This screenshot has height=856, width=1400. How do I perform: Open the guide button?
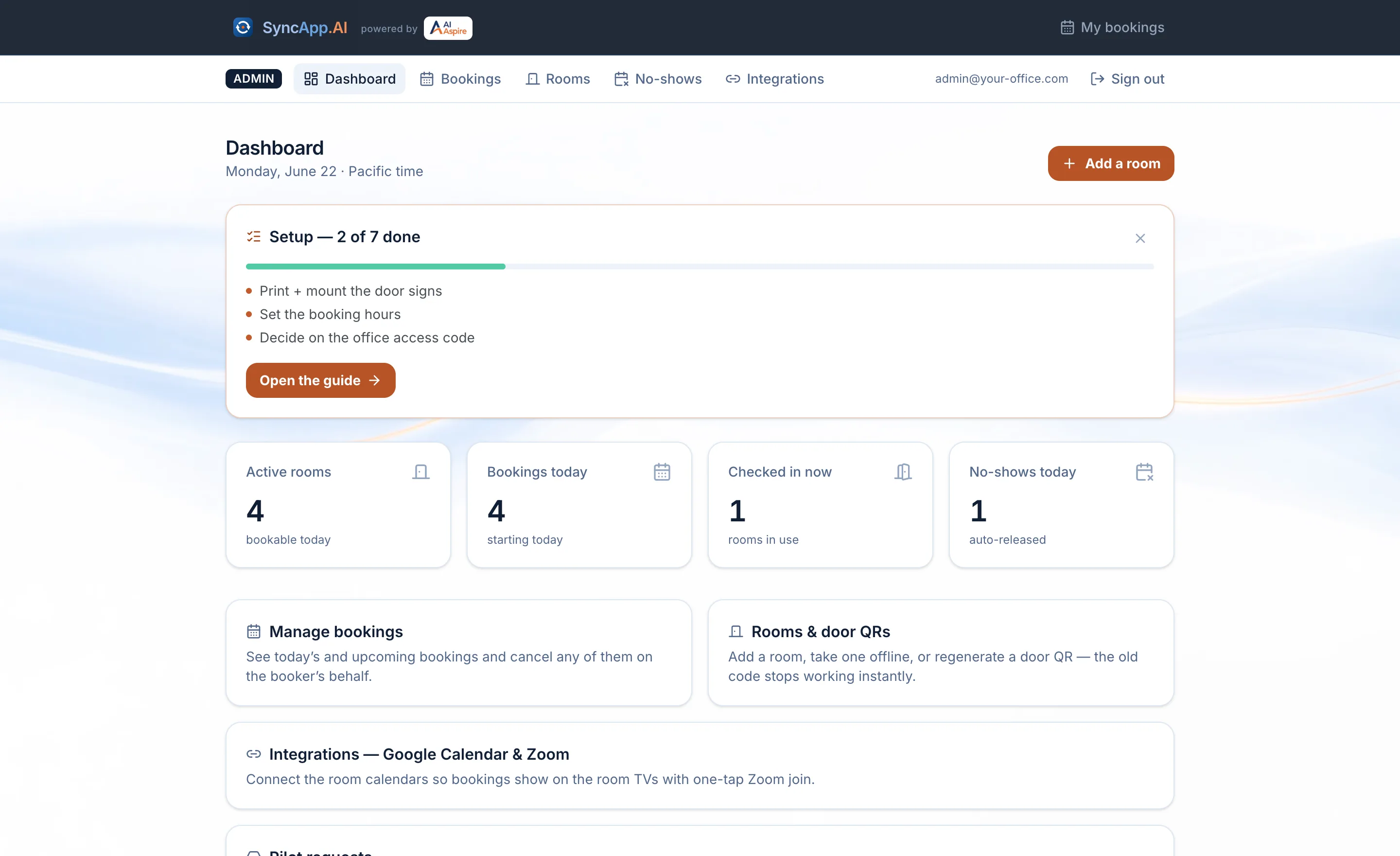320,380
